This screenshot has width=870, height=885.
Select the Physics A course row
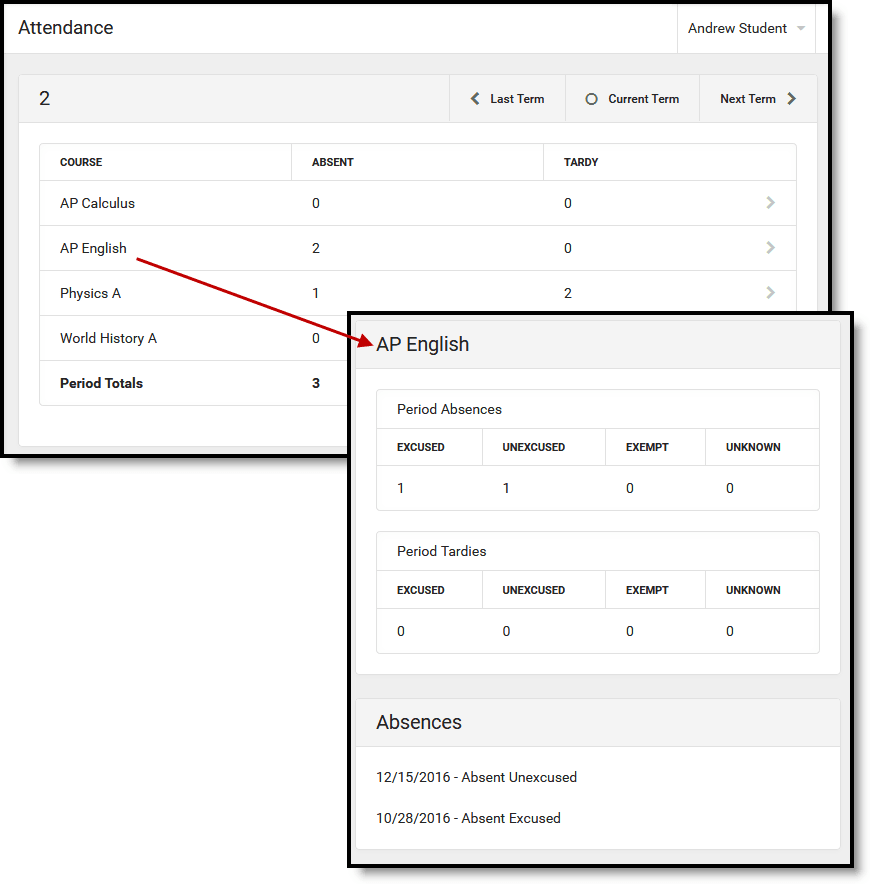pyautogui.click(x=90, y=293)
